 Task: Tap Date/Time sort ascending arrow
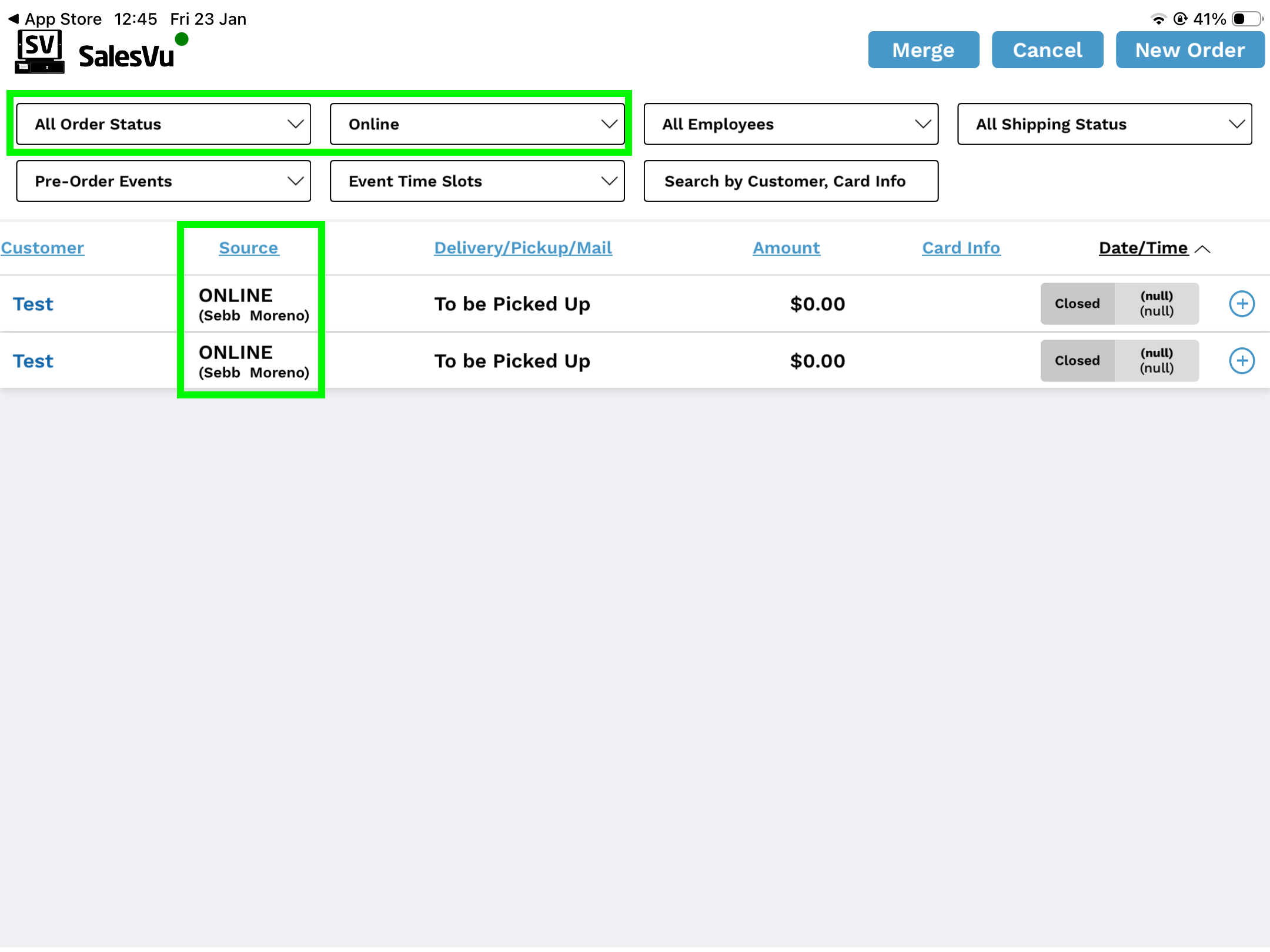pyautogui.click(x=1203, y=249)
